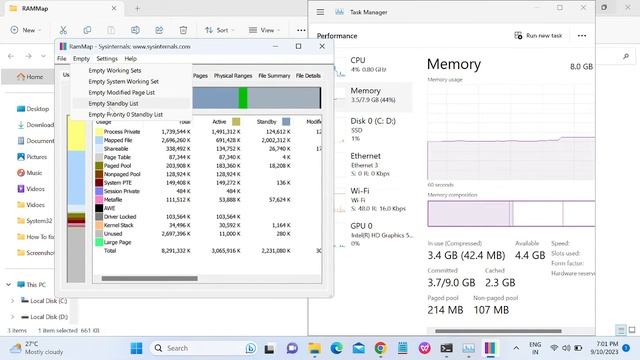Go back in File Explorer
The image size is (640, 360).
pos(11,56)
